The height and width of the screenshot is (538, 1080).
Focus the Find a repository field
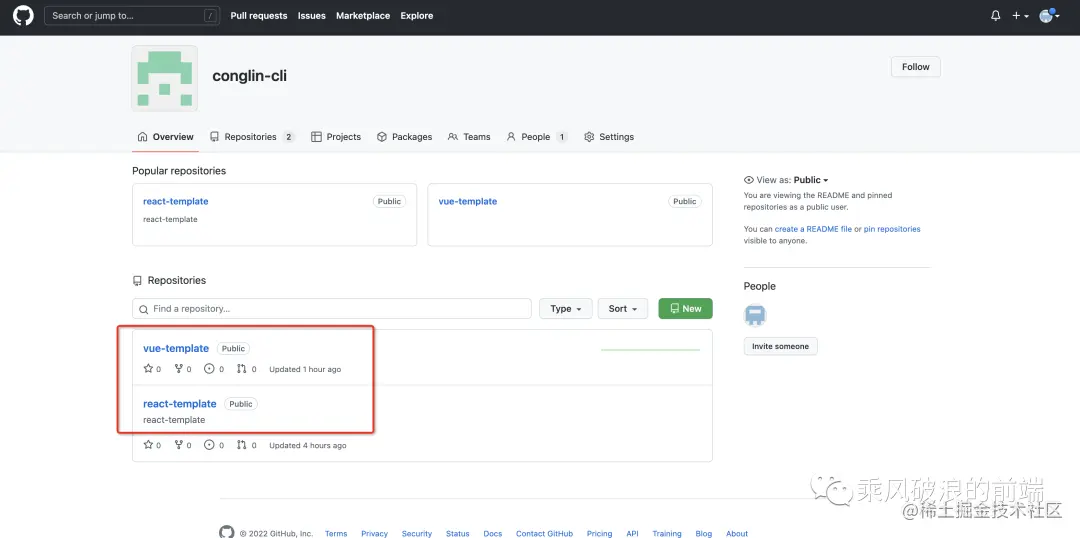pos(331,309)
